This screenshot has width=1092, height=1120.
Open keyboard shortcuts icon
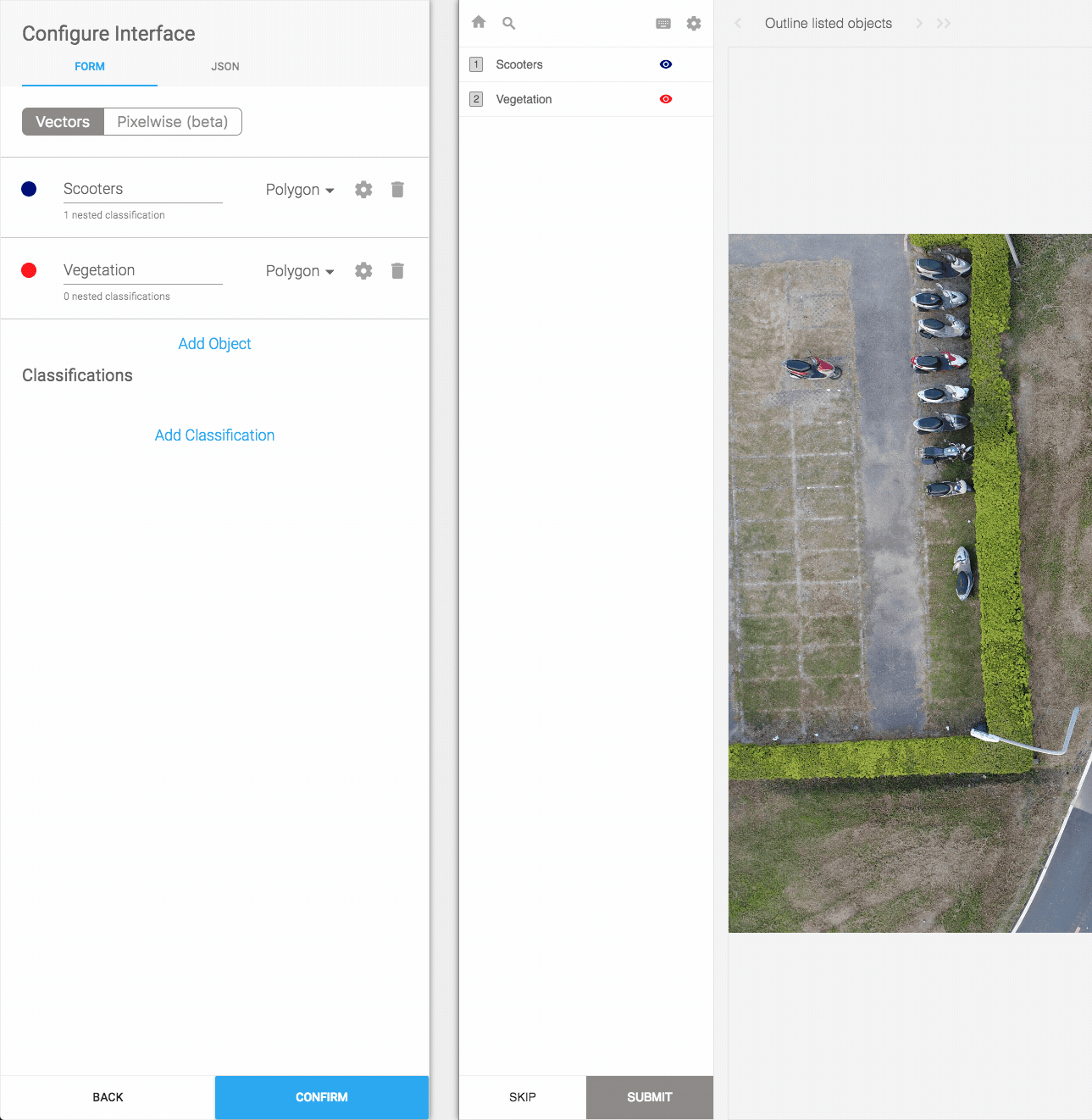coord(663,24)
